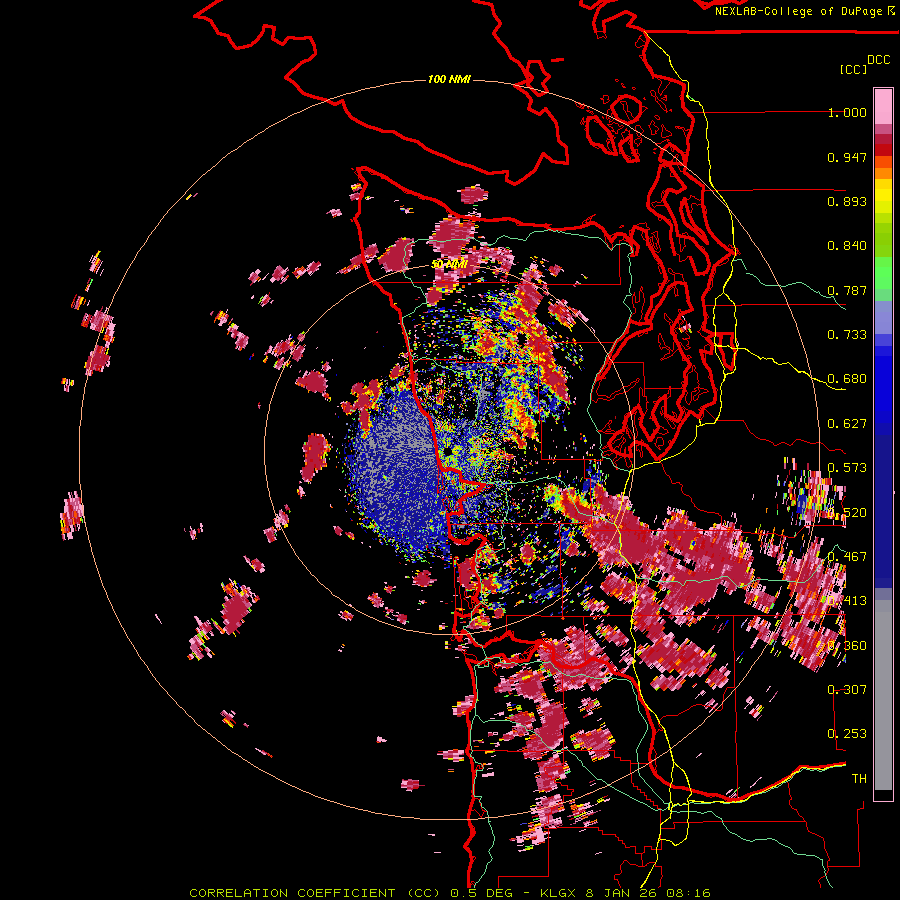This screenshot has width=900, height=900.
Task: Click the 0.627 legend value
Action: [x=847, y=424]
